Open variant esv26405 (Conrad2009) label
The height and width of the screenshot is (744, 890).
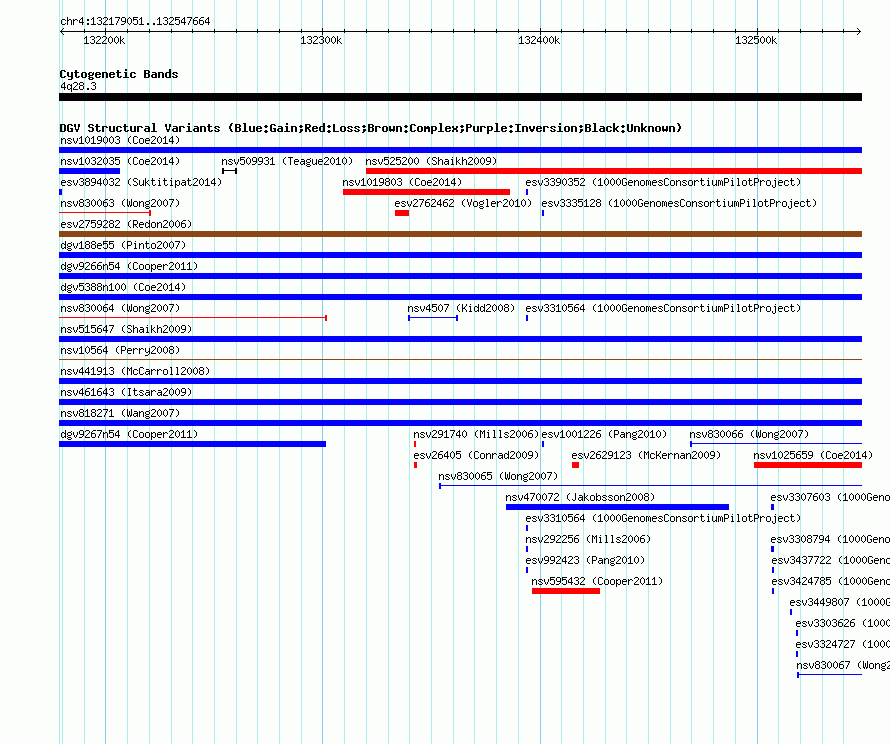[476, 455]
